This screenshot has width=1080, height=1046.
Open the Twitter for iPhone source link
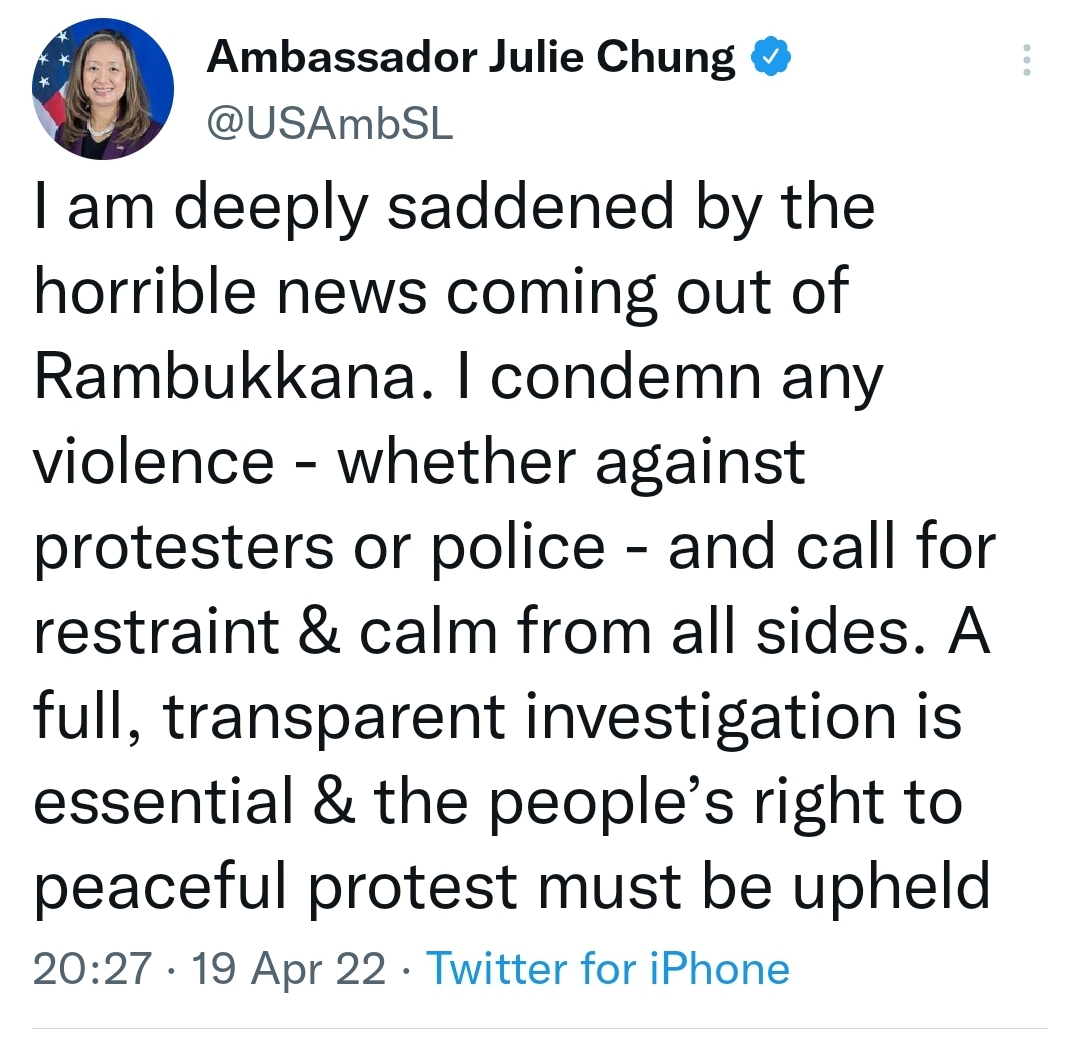[608, 968]
